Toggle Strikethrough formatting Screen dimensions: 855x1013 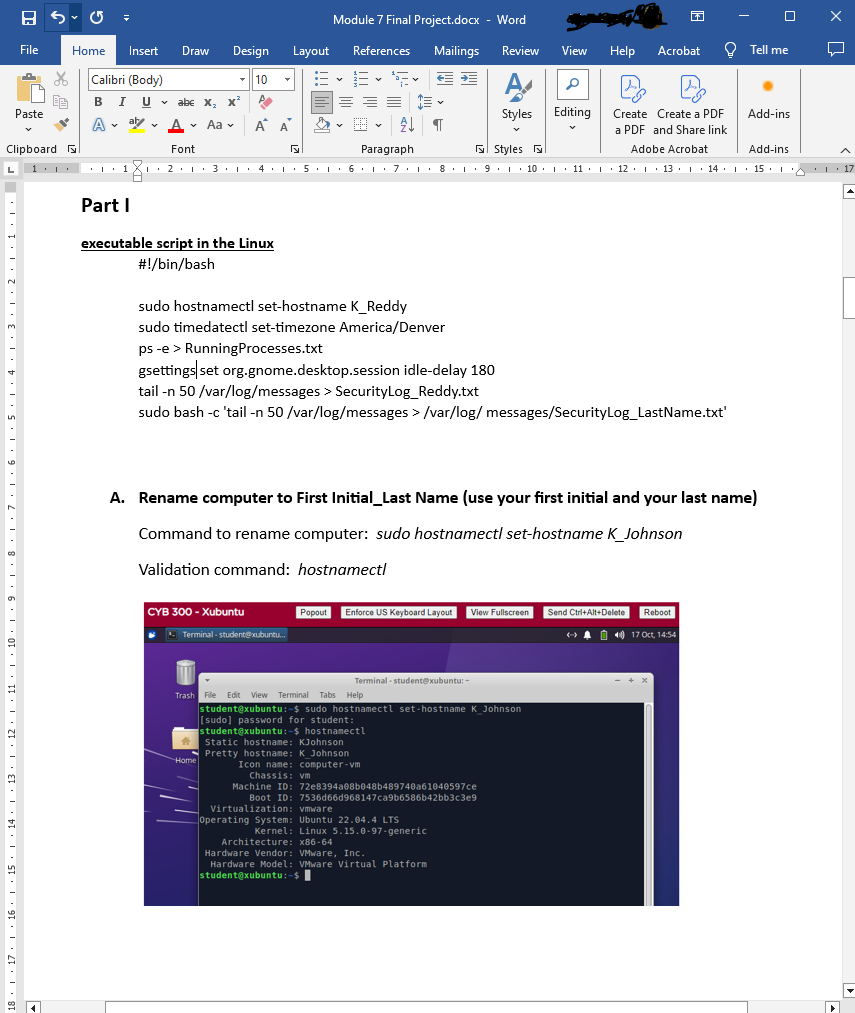click(186, 102)
